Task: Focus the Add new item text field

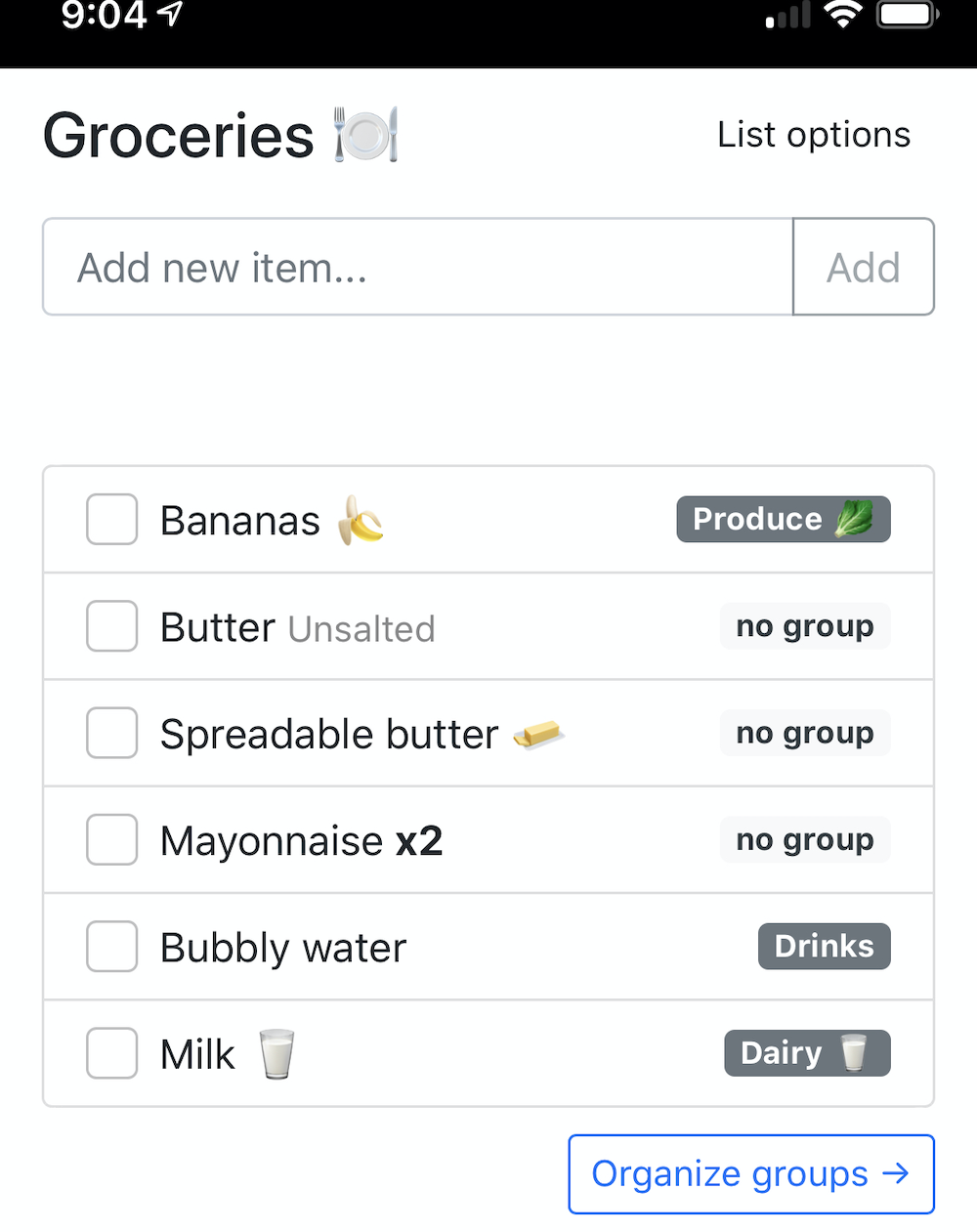Action: point(418,267)
